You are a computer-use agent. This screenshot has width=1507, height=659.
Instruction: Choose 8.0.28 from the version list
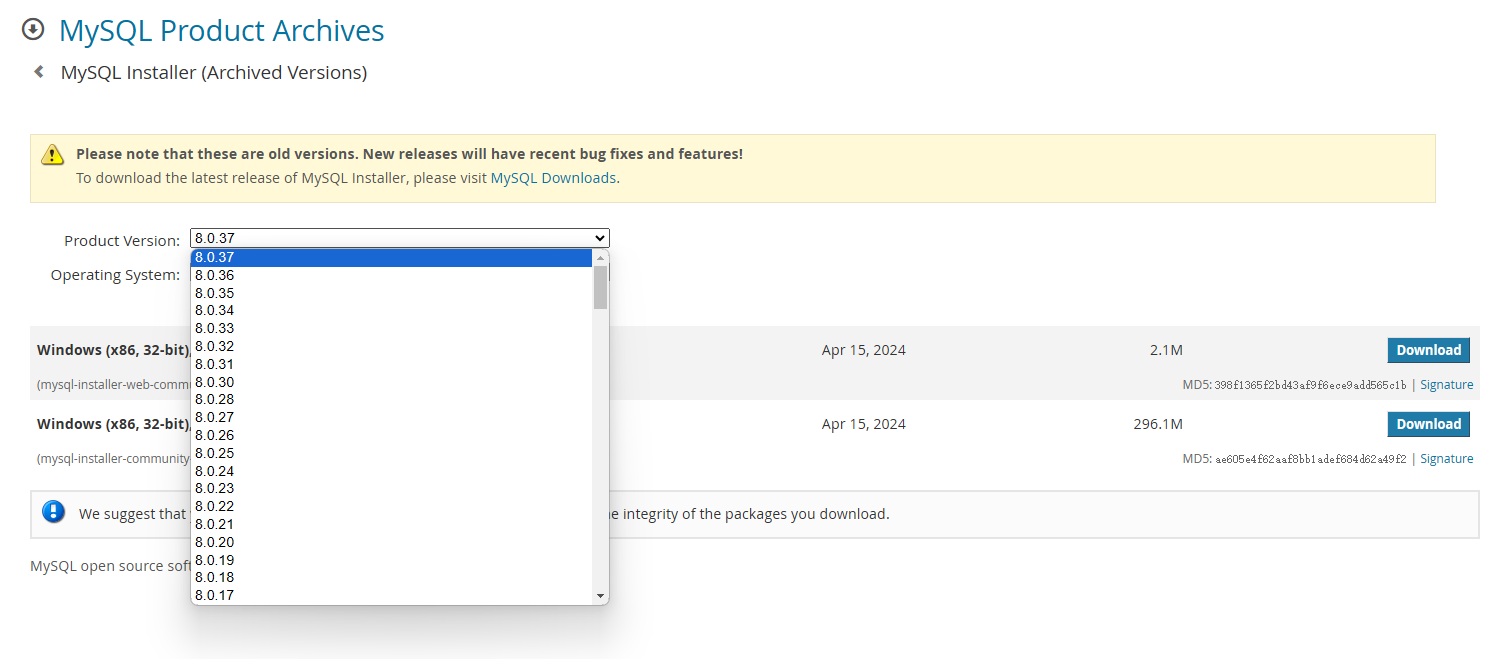click(391, 399)
